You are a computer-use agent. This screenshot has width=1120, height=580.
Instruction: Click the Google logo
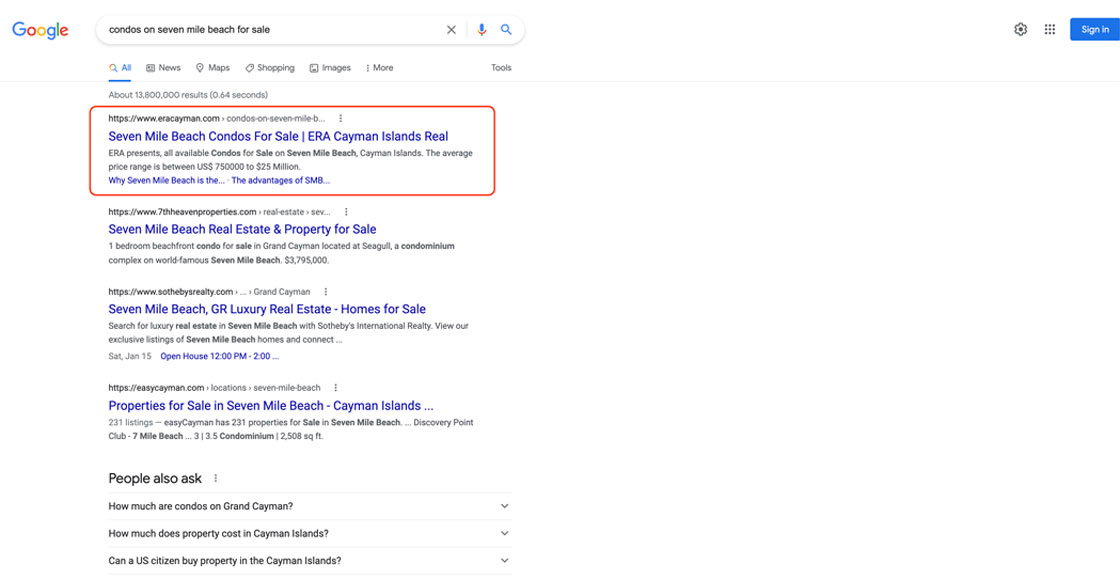pos(40,30)
